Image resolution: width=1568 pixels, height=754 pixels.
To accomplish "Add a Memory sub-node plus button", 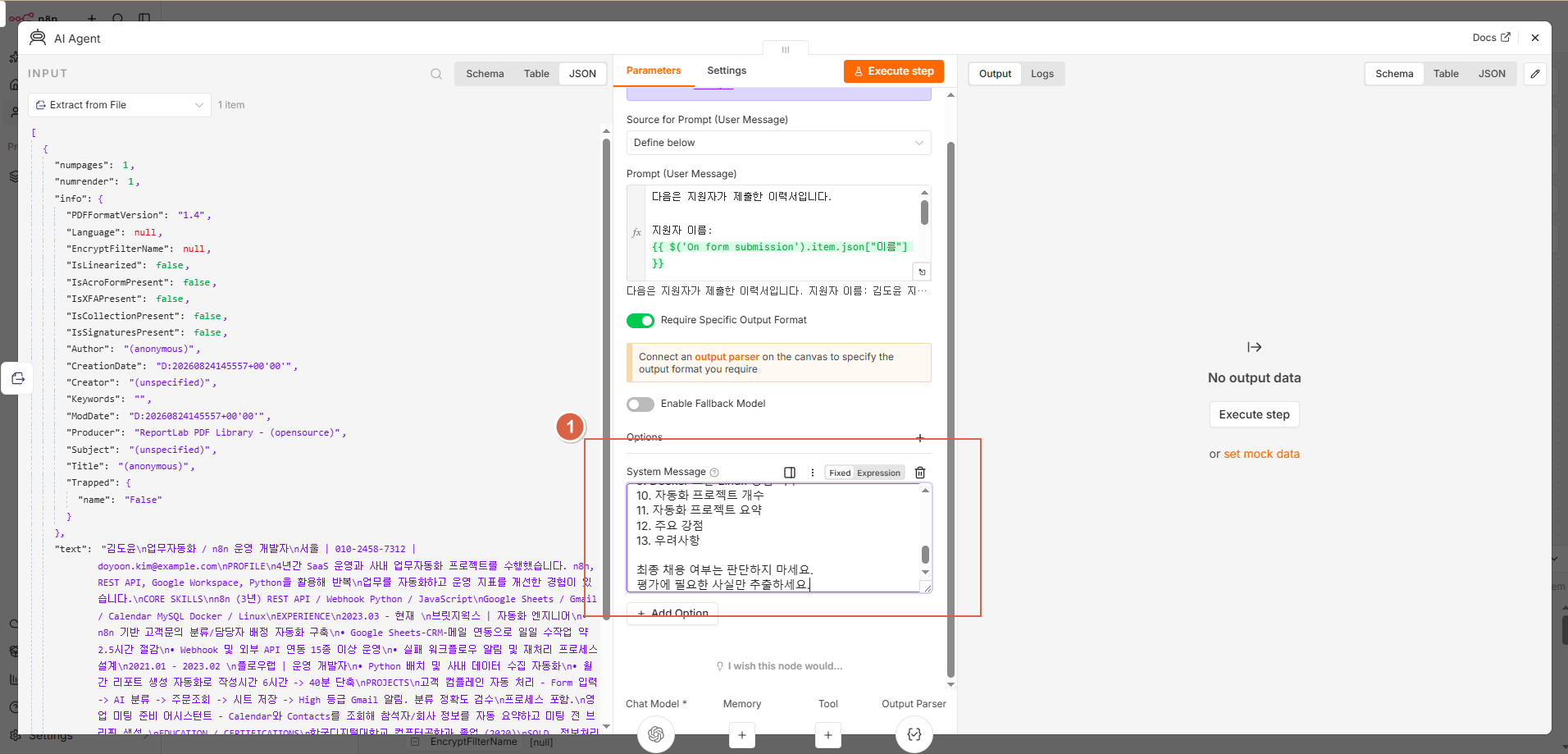I will (742, 735).
